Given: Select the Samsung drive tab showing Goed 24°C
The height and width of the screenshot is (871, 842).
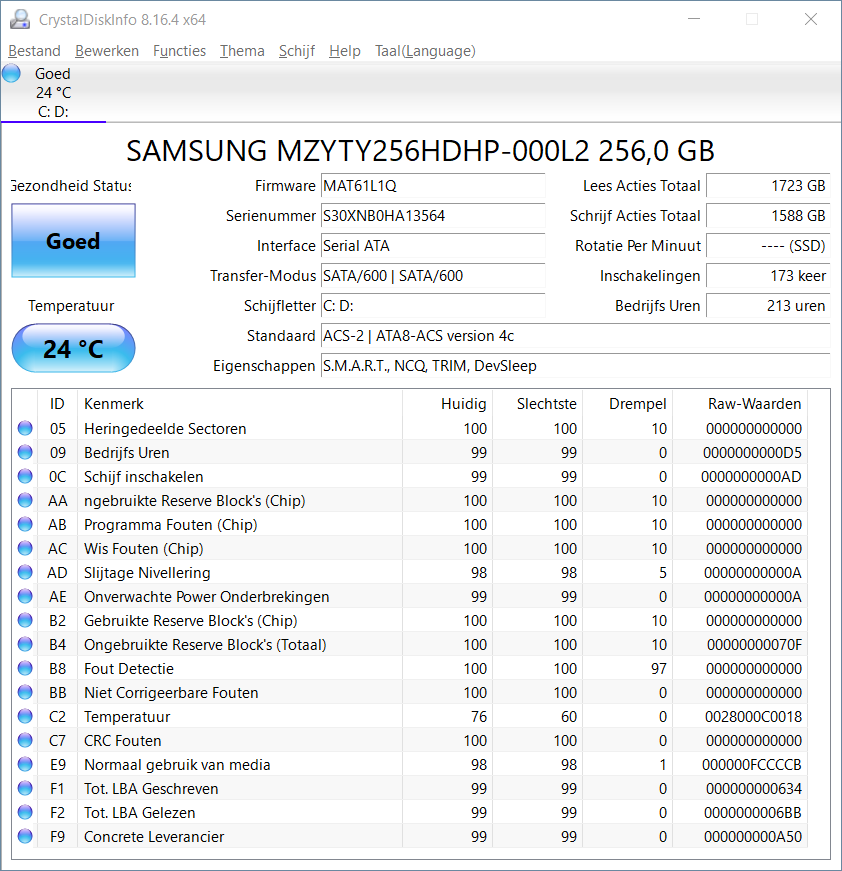Looking at the screenshot, I should [x=53, y=92].
